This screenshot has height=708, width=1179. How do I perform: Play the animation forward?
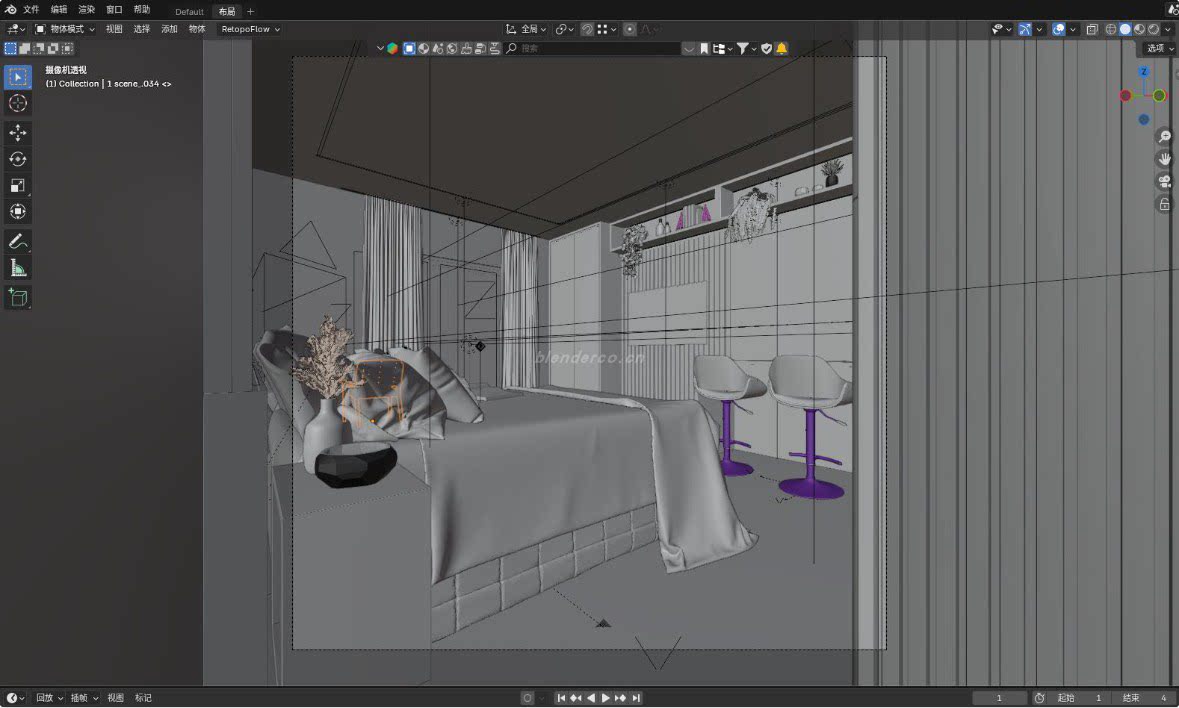(605, 698)
